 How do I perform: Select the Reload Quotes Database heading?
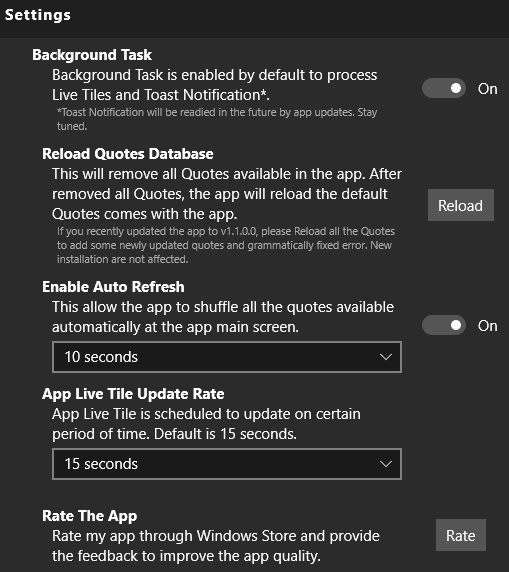(x=128, y=154)
